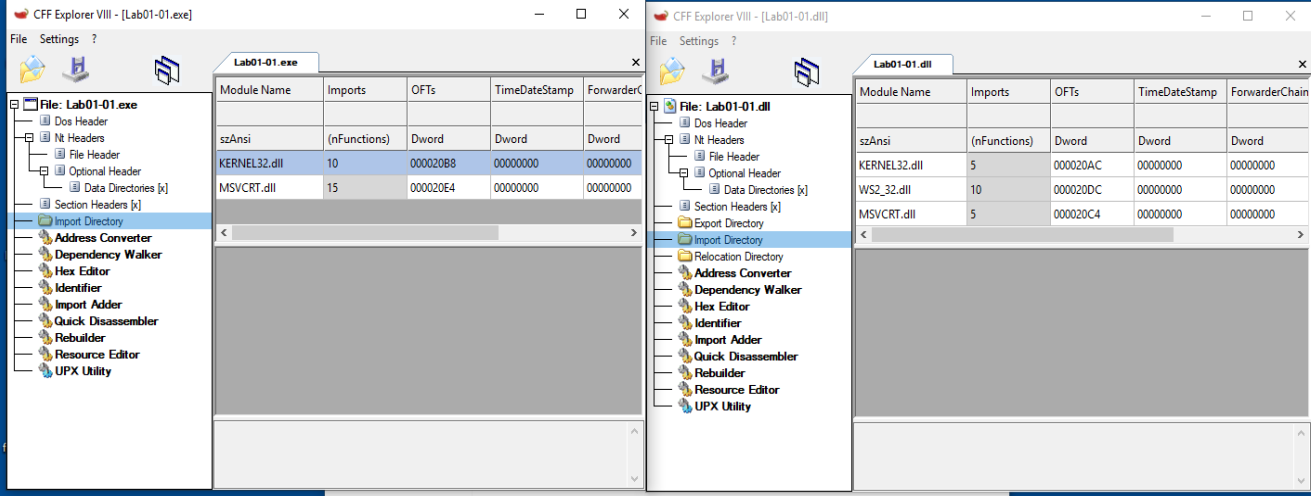Open File menu in Lab01-01.exe window
The width and height of the screenshot is (1311, 496).
(18, 39)
